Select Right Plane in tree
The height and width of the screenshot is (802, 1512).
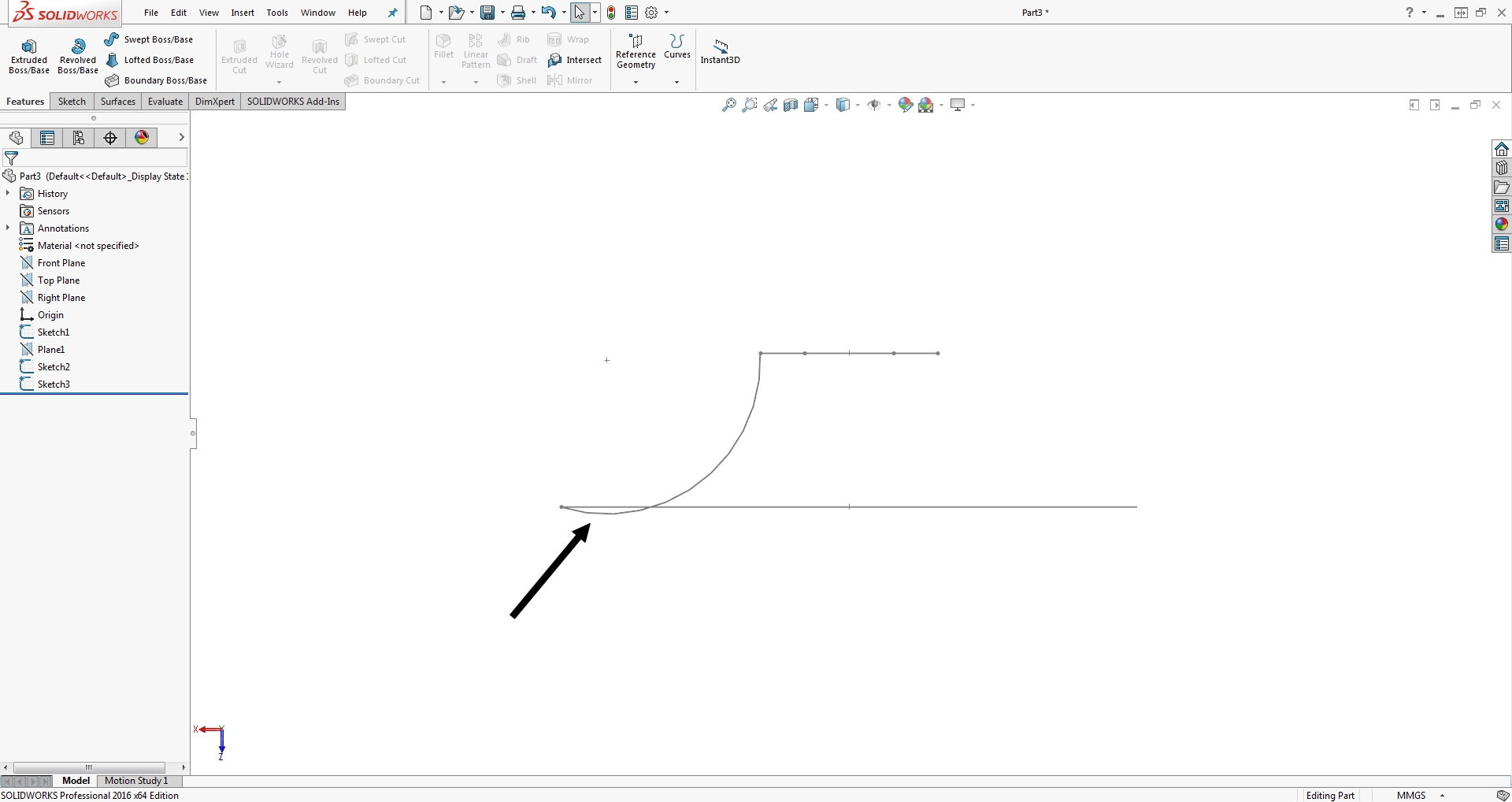[x=61, y=298]
